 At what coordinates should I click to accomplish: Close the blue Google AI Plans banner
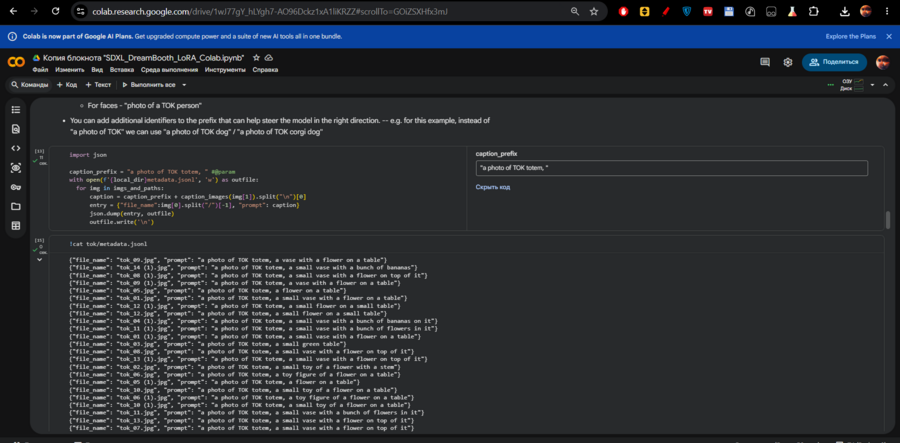pyautogui.click(x=889, y=36)
